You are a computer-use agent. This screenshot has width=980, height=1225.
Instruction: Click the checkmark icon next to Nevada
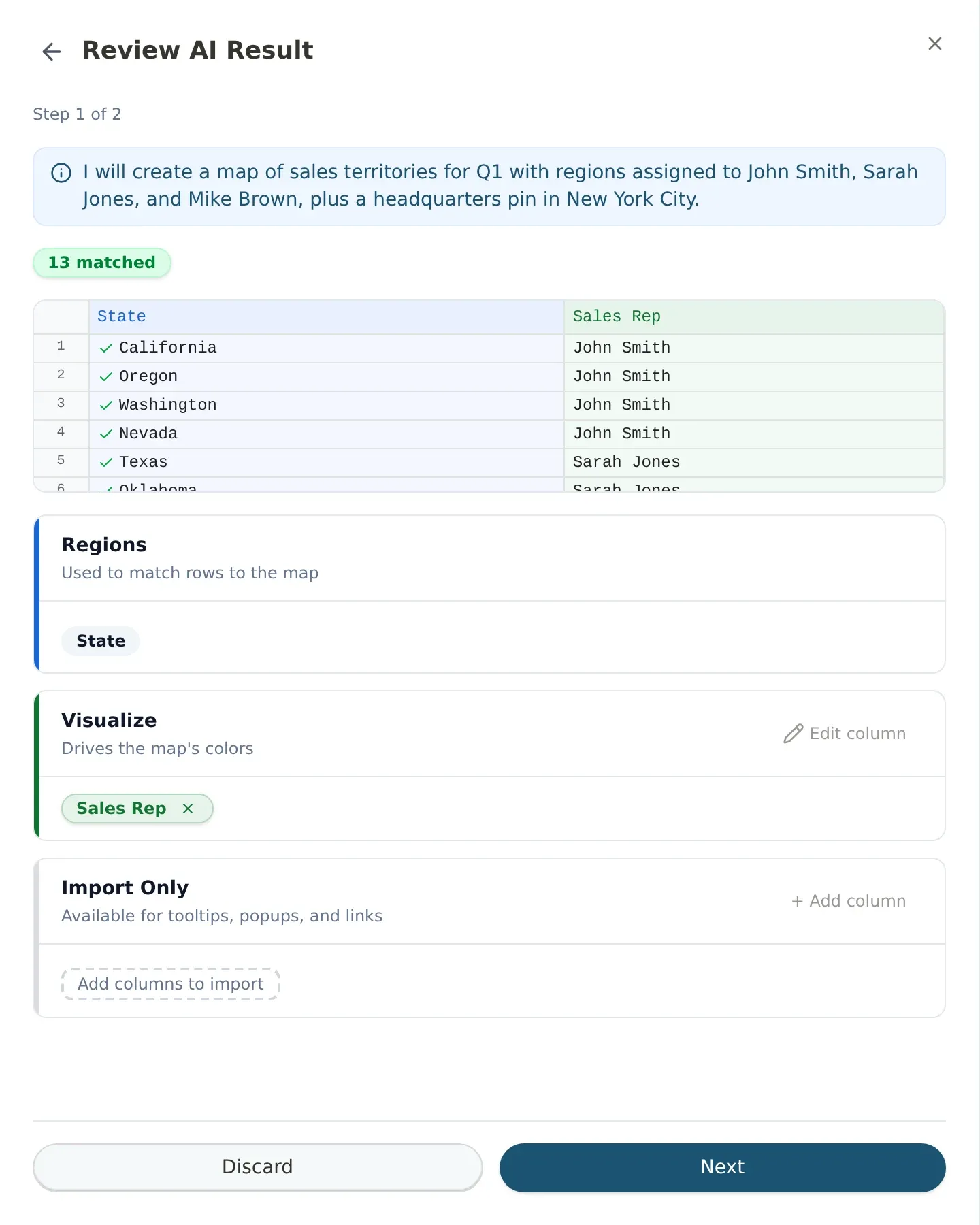(x=106, y=434)
